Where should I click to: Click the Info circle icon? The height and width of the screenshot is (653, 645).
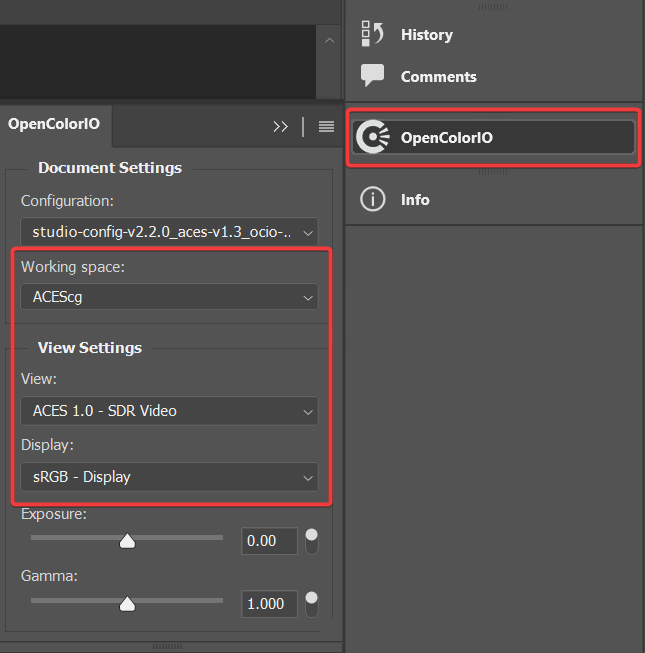(372, 199)
